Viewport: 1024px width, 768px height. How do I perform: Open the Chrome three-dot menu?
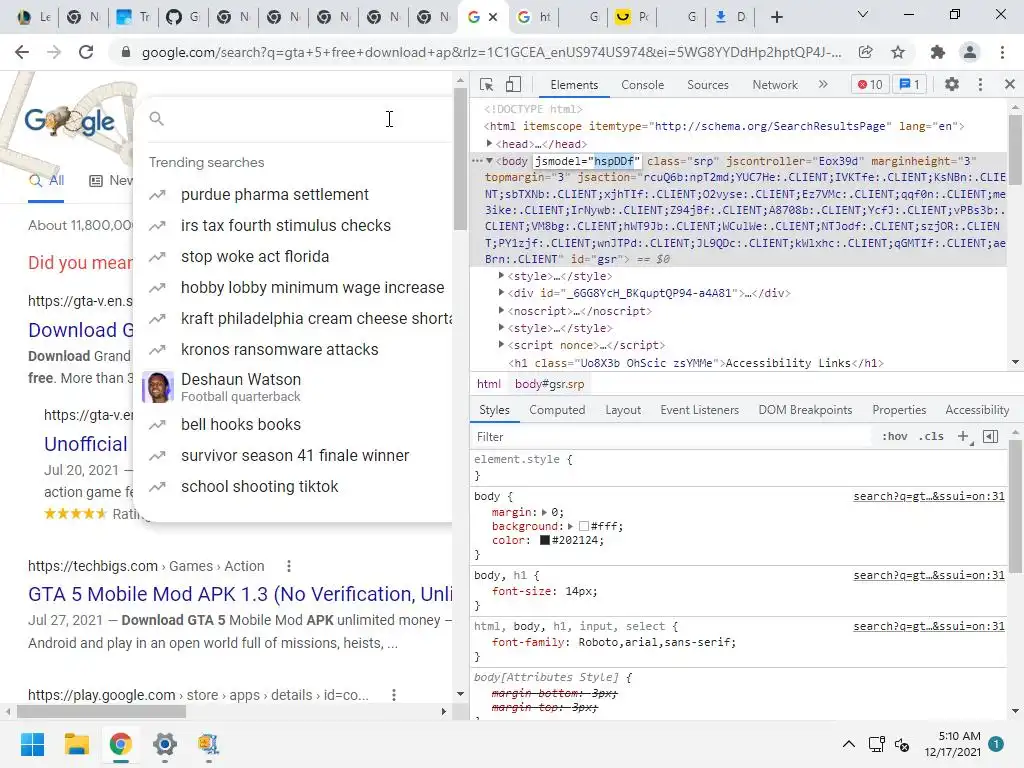1002,52
